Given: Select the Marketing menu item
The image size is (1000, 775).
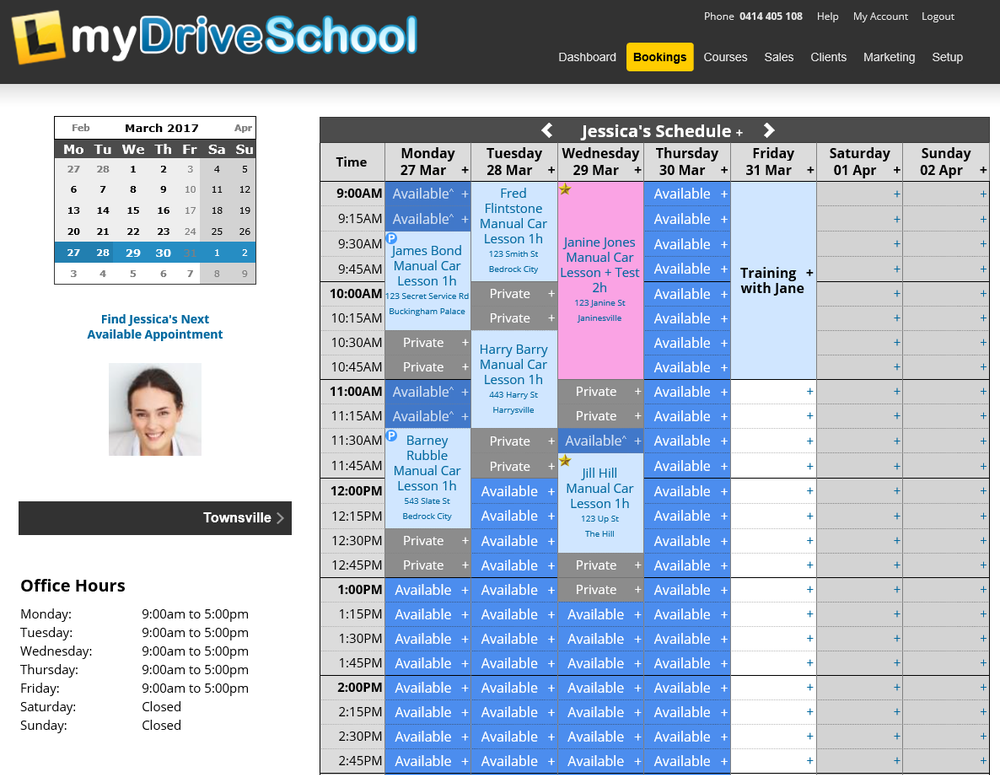Looking at the screenshot, I should pos(889,57).
